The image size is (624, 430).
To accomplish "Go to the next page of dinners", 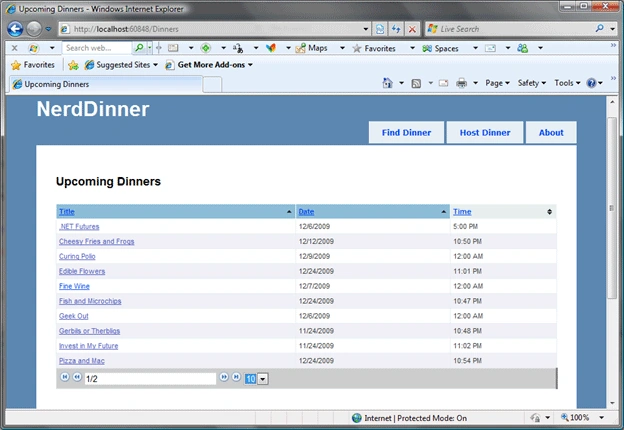I will click(x=224, y=377).
